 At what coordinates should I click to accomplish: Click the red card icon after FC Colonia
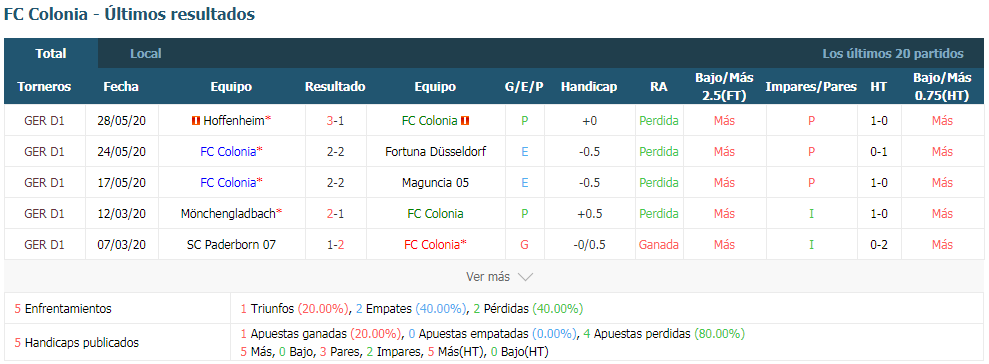coord(465,120)
